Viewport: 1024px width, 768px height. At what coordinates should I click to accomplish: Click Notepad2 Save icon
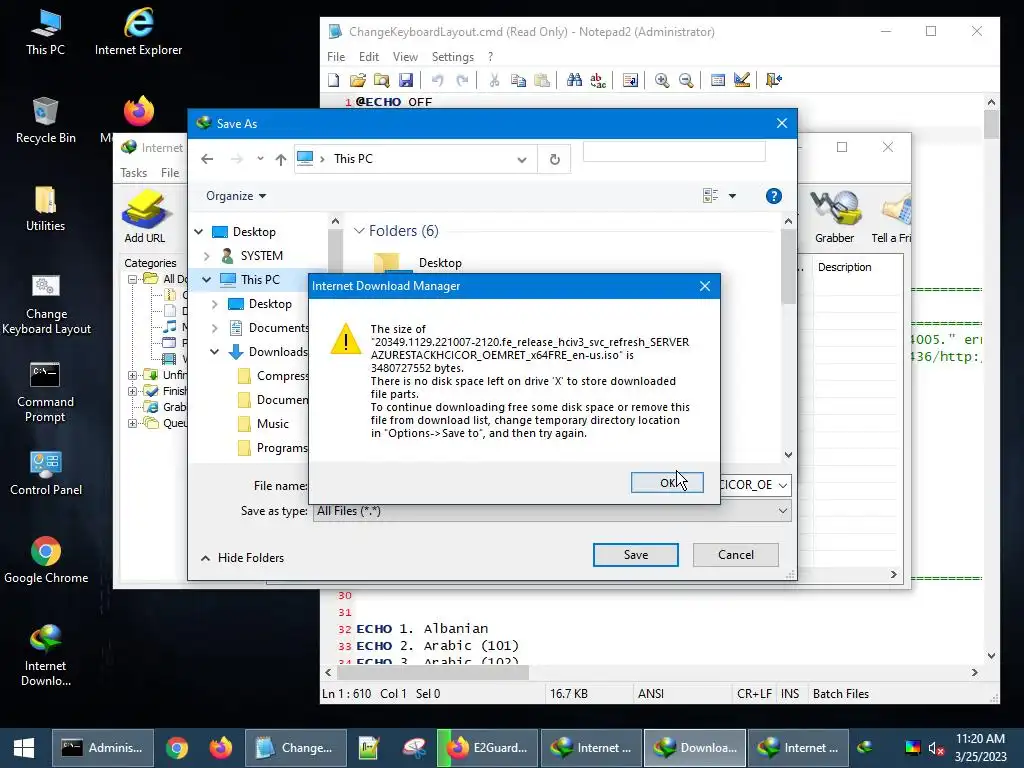(406, 80)
